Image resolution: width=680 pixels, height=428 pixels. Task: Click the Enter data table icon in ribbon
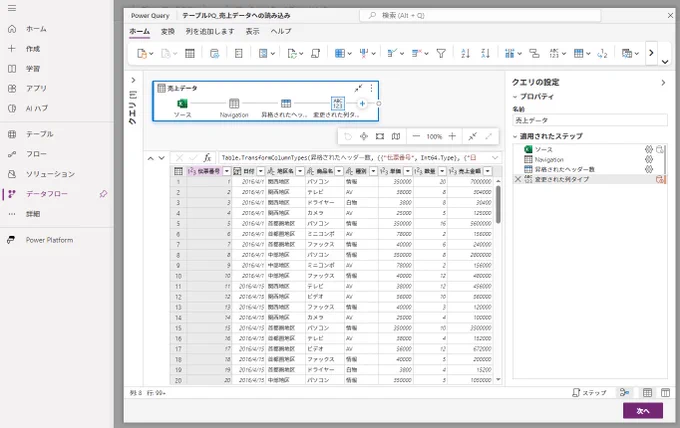click(x=190, y=53)
